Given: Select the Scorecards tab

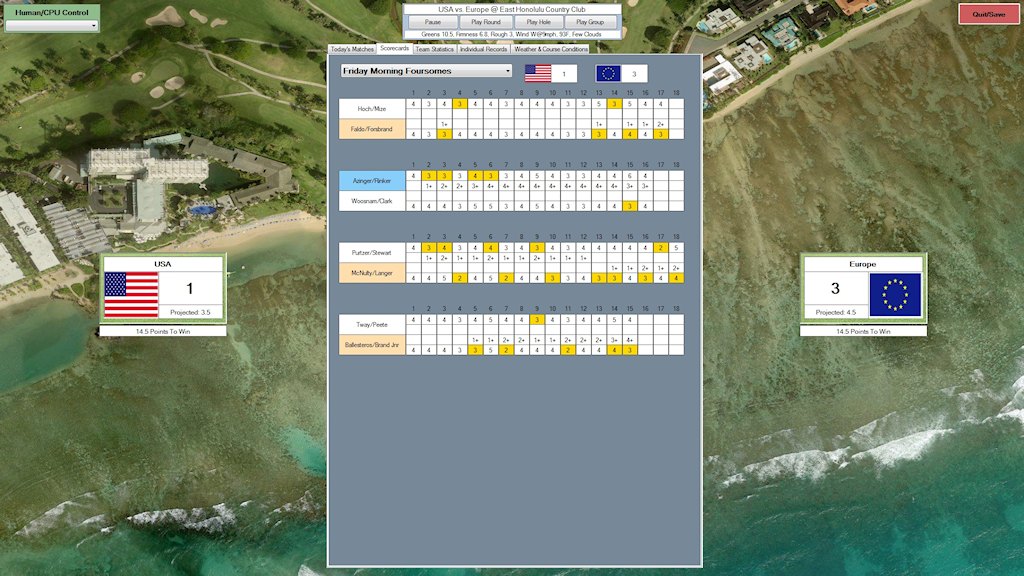Looking at the screenshot, I should point(394,49).
